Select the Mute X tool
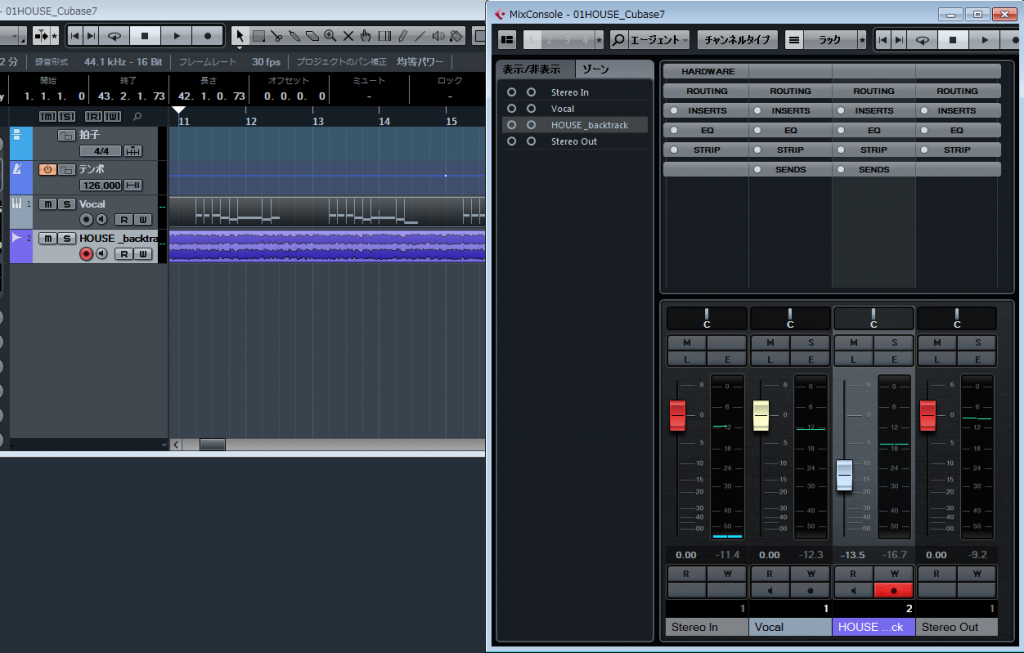 (x=348, y=36)
